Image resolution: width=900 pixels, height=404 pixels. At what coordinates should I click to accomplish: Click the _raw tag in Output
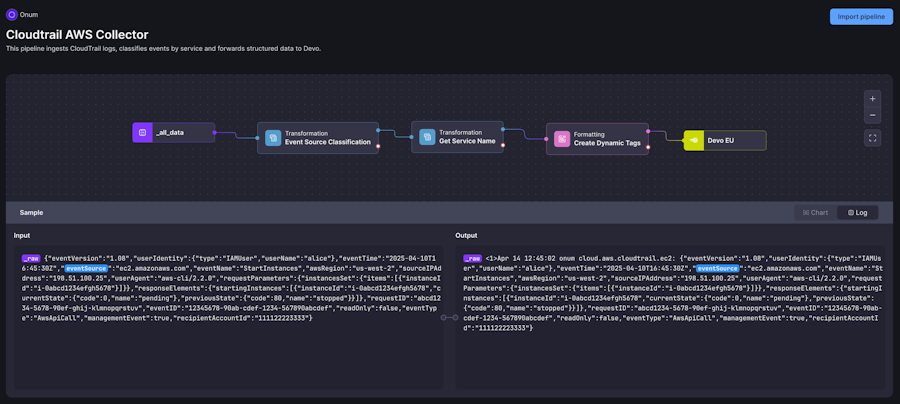click(x=472, y=258)
